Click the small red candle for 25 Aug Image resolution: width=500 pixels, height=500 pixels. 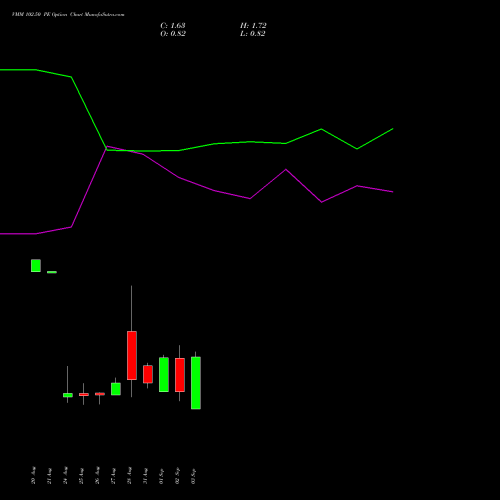click(x=84, y=395)
